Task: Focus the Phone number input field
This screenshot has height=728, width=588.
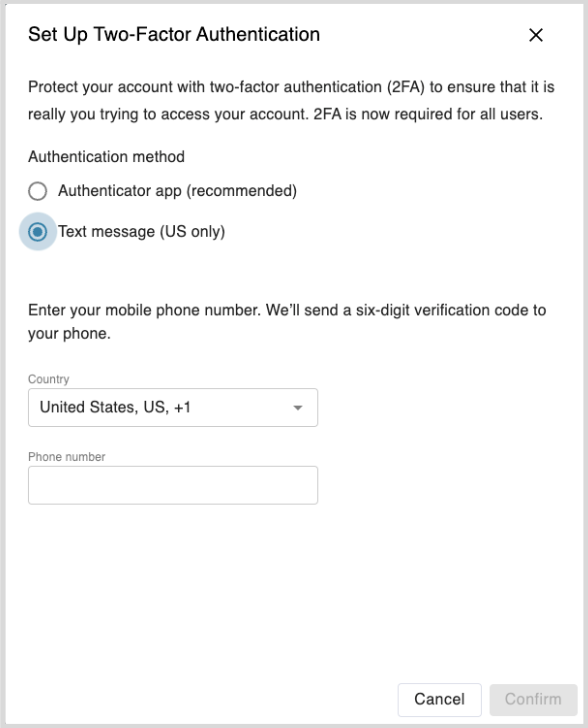Action: 173,485
